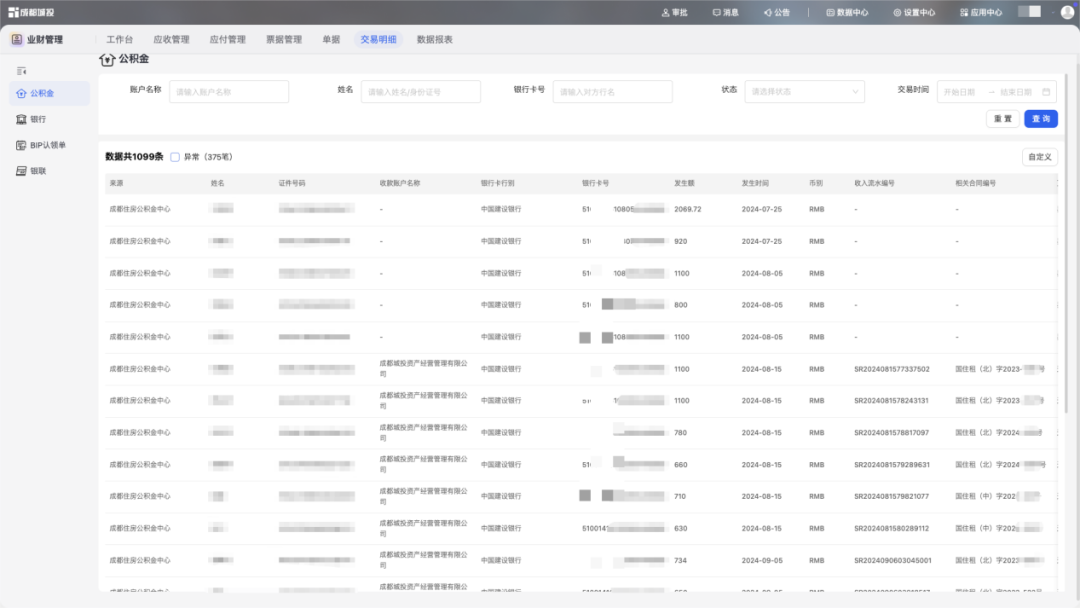The height and width of the screenshot is (608, 1080).
Task: Select 银行 in the sidebar
Action: (x=38, y=119)
